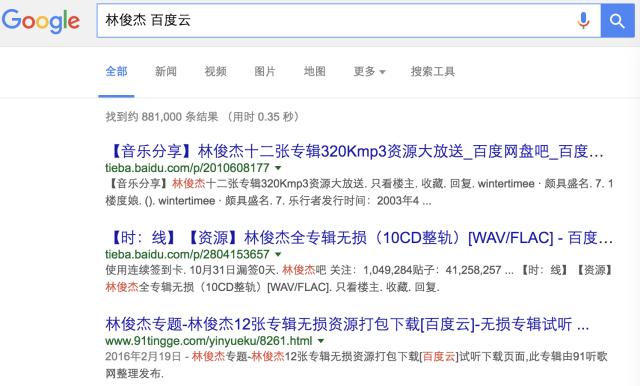Expand arrow next to tieba.baidu.com/p/2804153657
This screenshot has height=386, width=640.
(278, 254)
